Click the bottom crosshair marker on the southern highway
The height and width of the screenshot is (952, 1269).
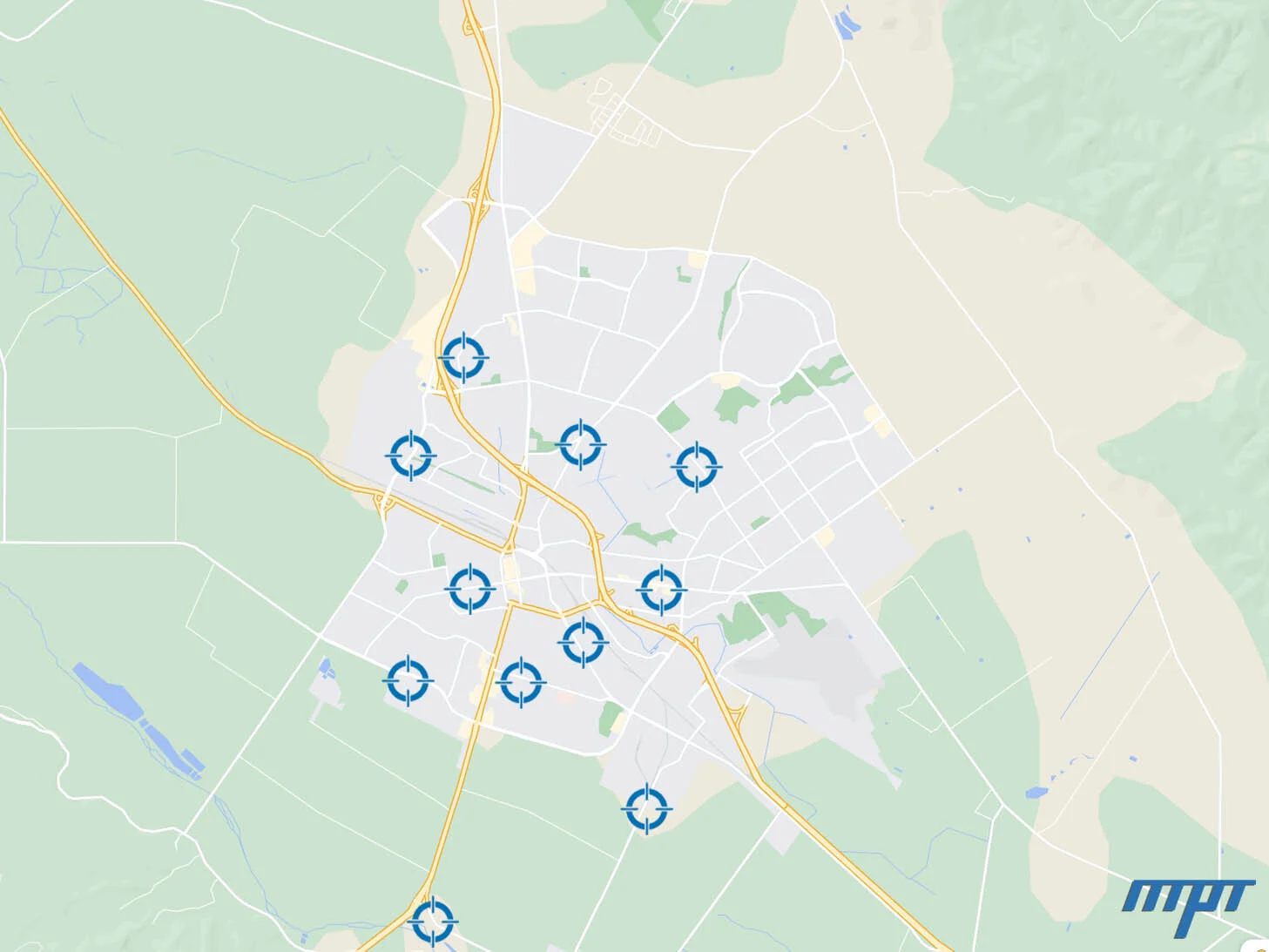pyautogui.click(x=432, y=920)
